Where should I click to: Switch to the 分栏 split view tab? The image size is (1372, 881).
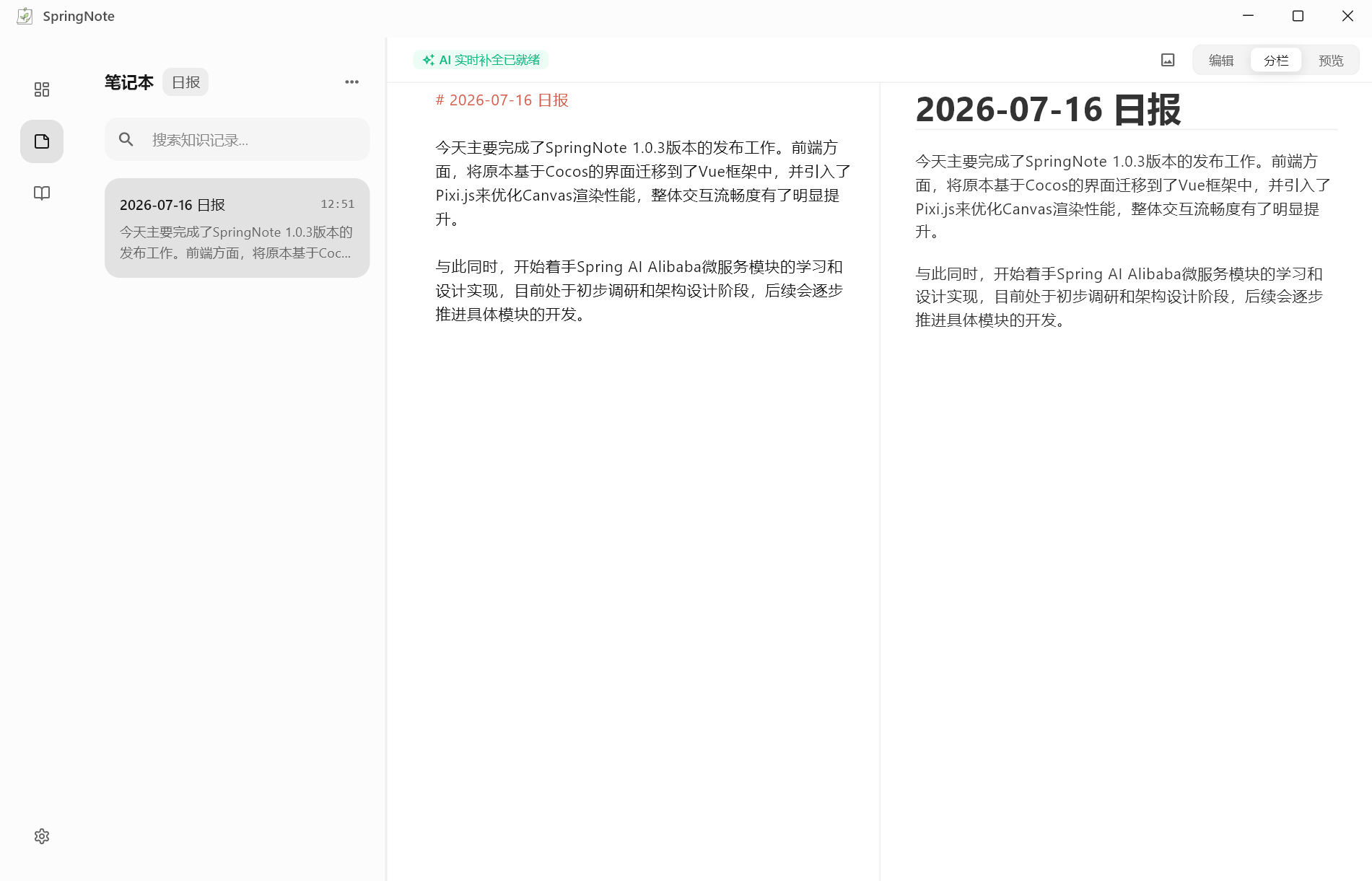1276,61
